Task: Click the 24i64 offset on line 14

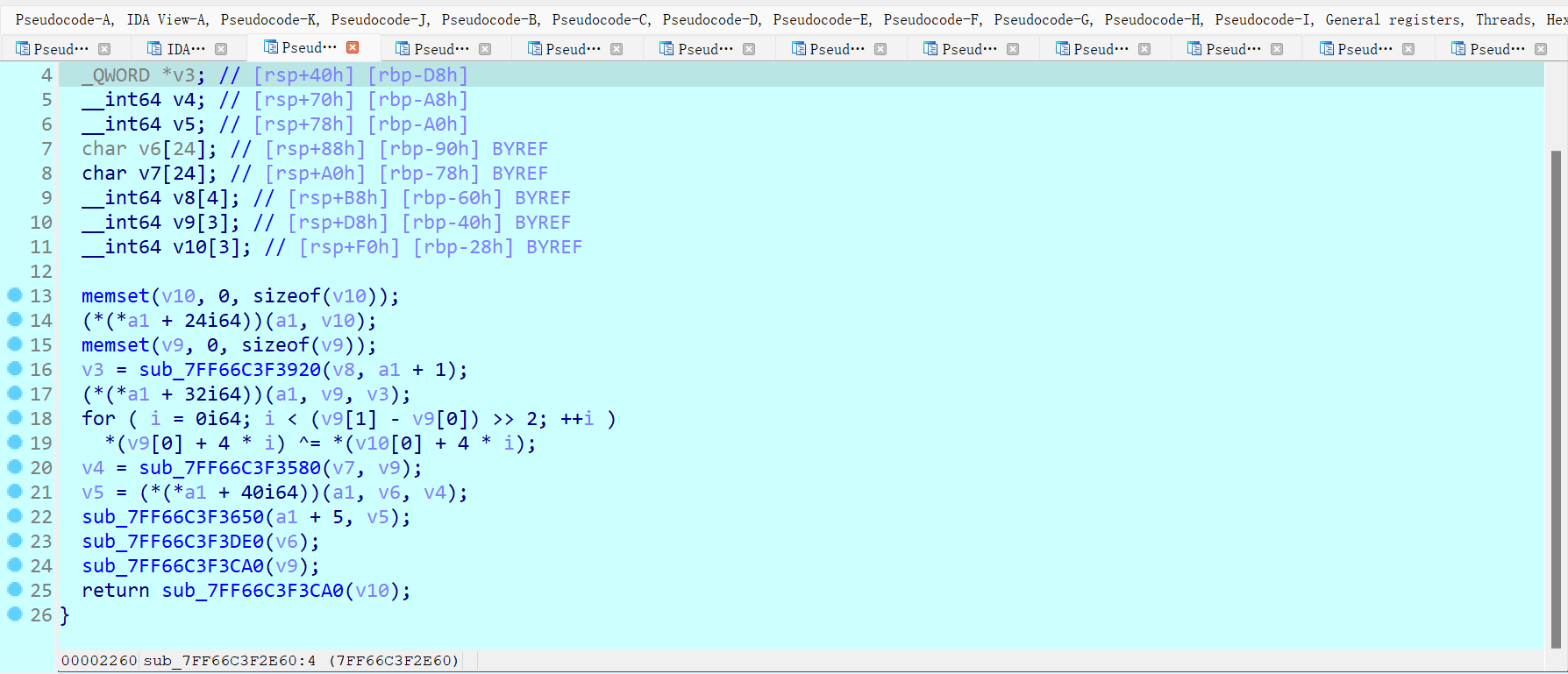Action: (x=212, y=321)
